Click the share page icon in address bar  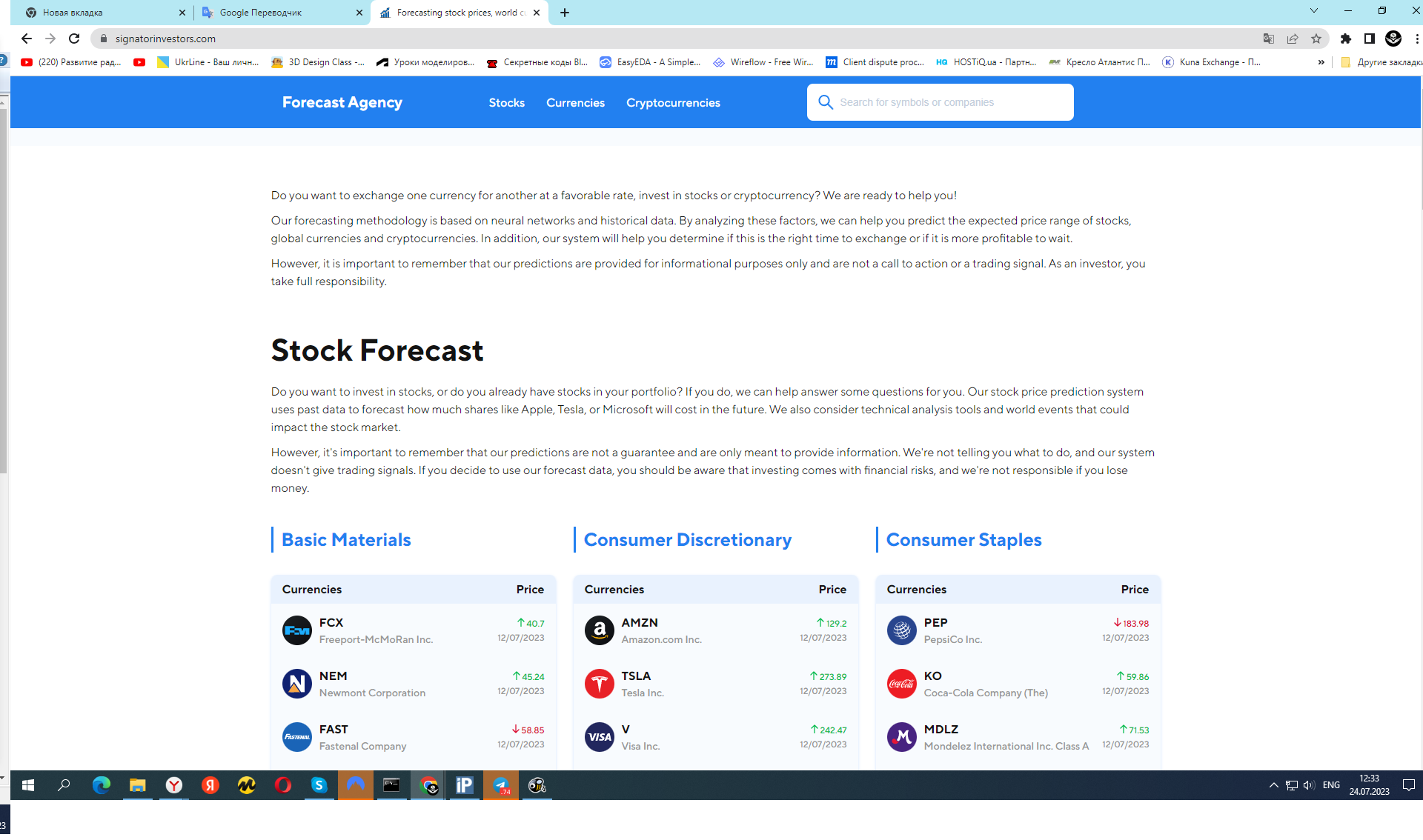tap(1293, 39)
